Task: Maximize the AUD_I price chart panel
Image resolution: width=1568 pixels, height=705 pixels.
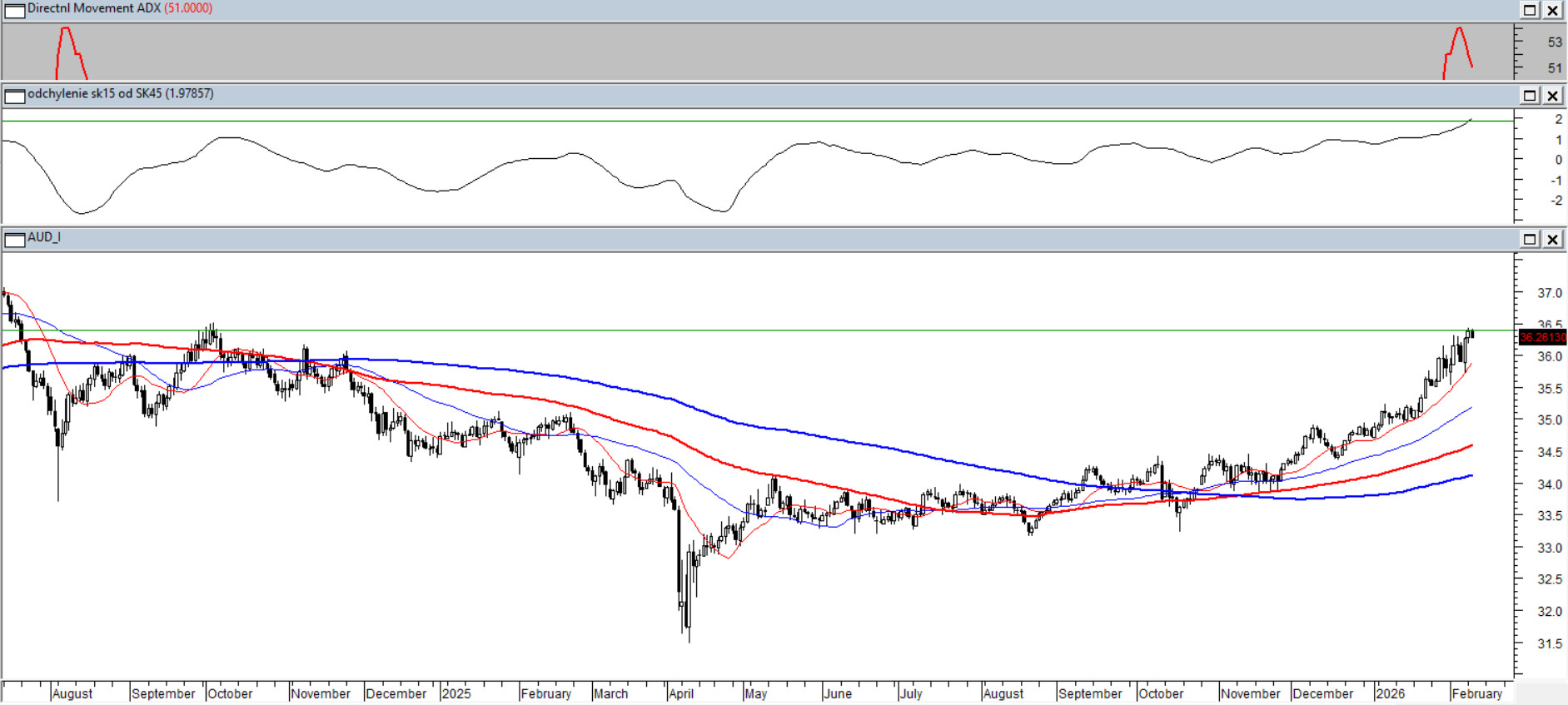Action: tap(1530, 240)
